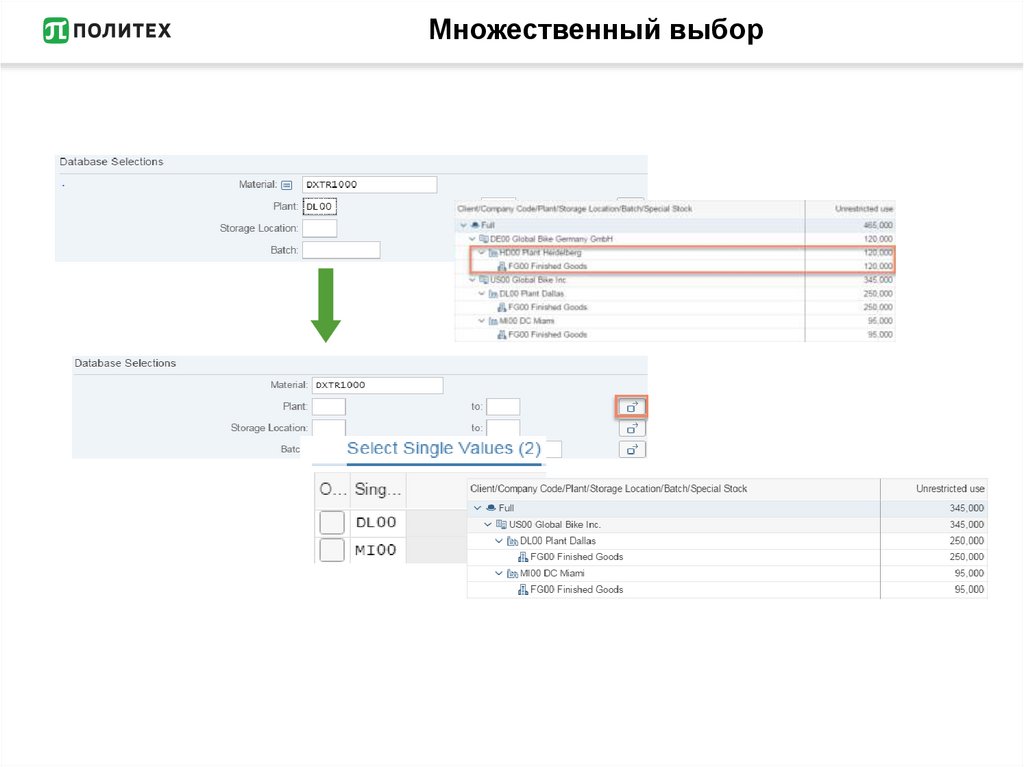Click the selection icon next to Material label
This screenshot has width=1024, height=767.
click(286, 185)
